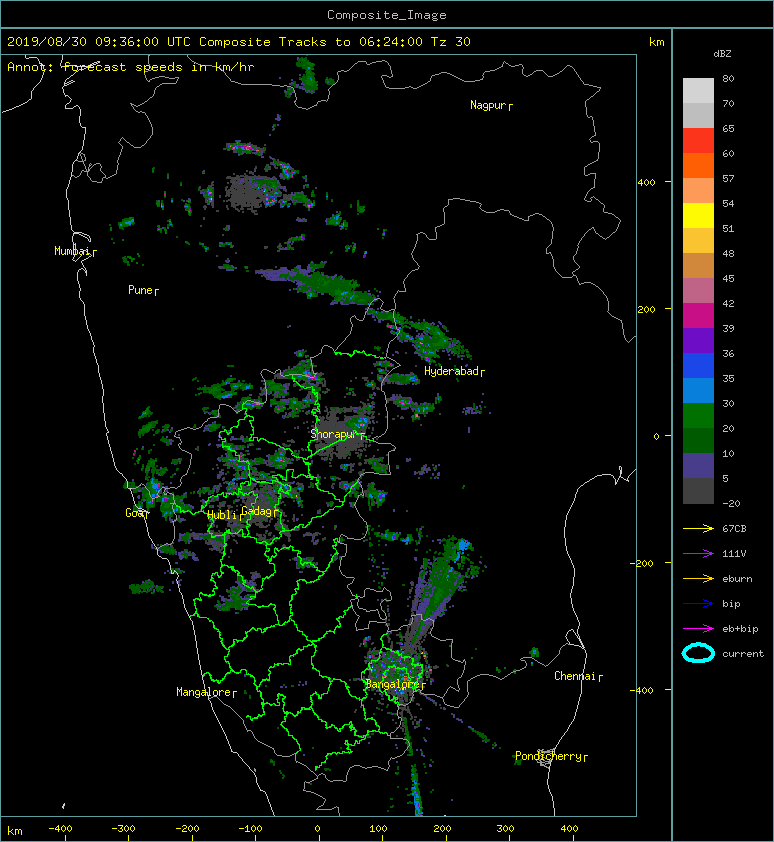Click the Pondicherry label

pos(548,756)
